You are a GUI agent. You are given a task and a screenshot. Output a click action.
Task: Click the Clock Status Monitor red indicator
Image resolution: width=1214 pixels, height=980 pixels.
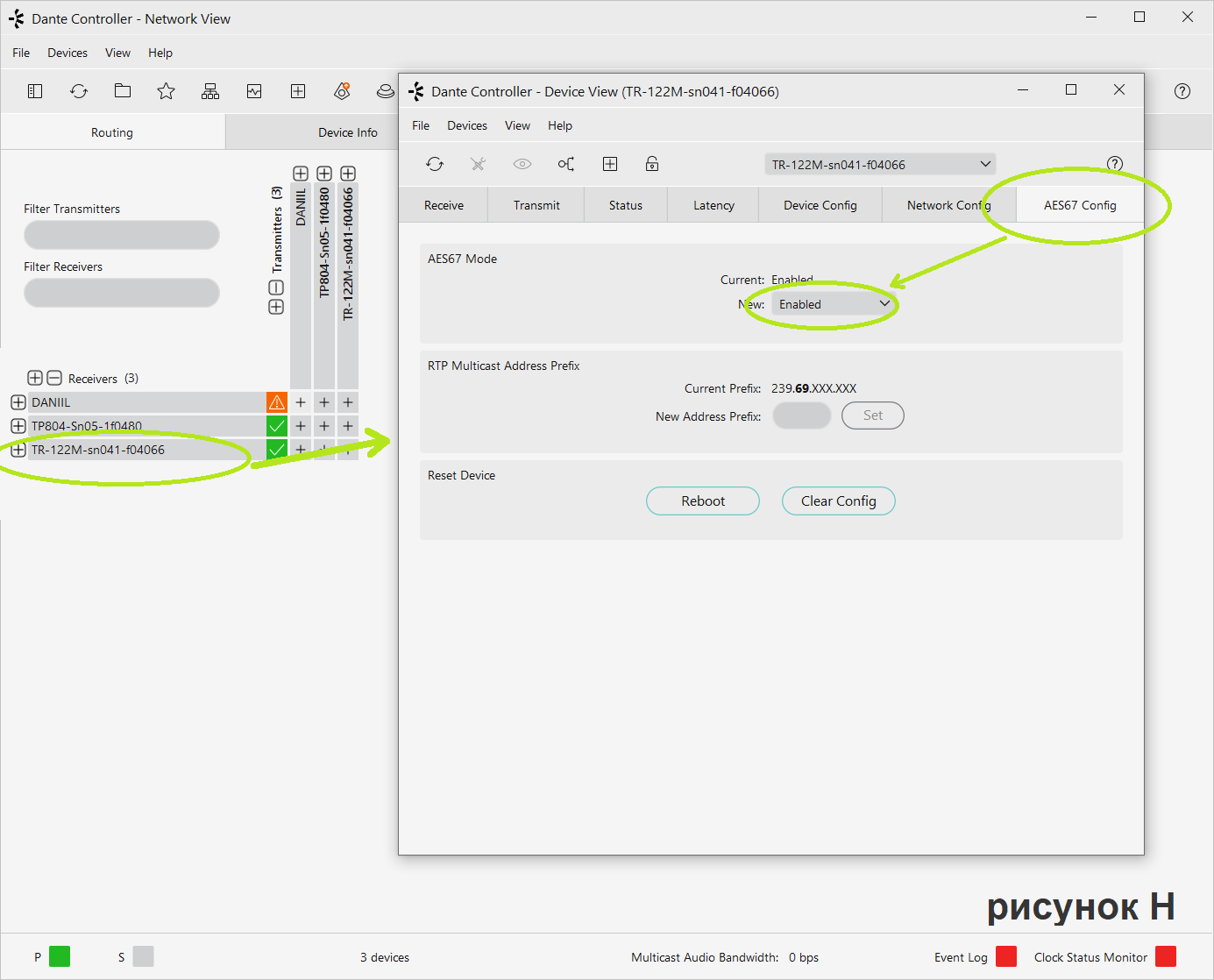pyautogui.click(x=1166, y=956)
